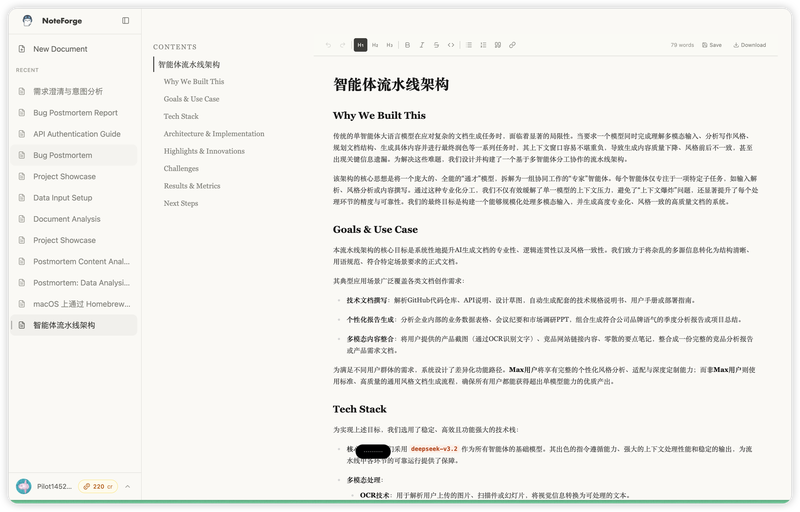Insert a bulleted list
The width and height of the screenshot is (800, 512).
point(469,45)
